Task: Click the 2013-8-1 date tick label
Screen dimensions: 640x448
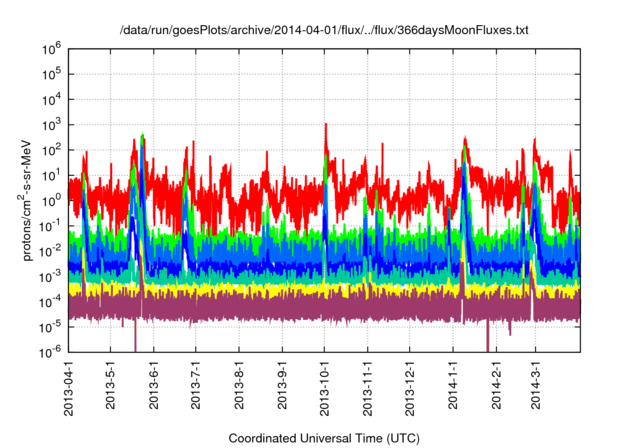Action: (x=239, y=385)
